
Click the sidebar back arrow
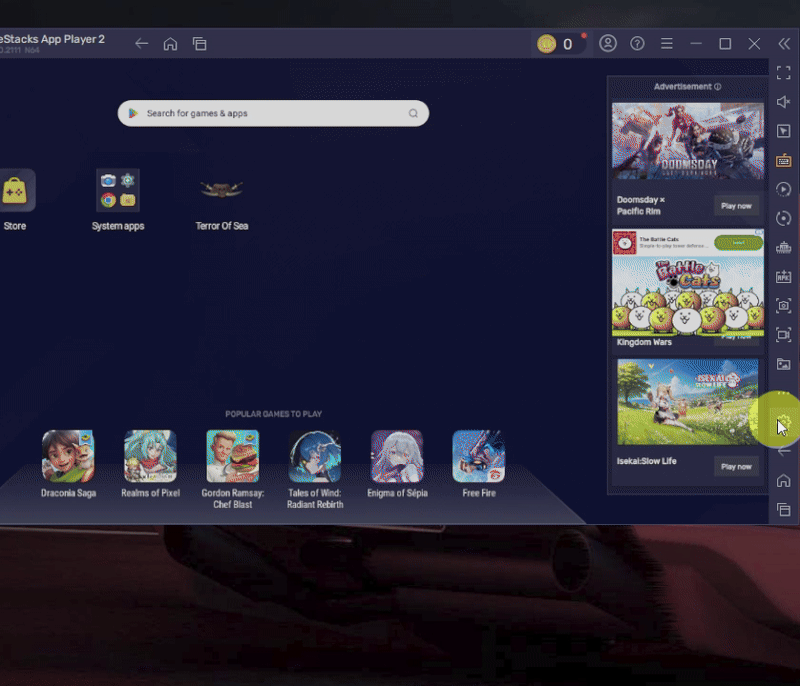(784, 451)
